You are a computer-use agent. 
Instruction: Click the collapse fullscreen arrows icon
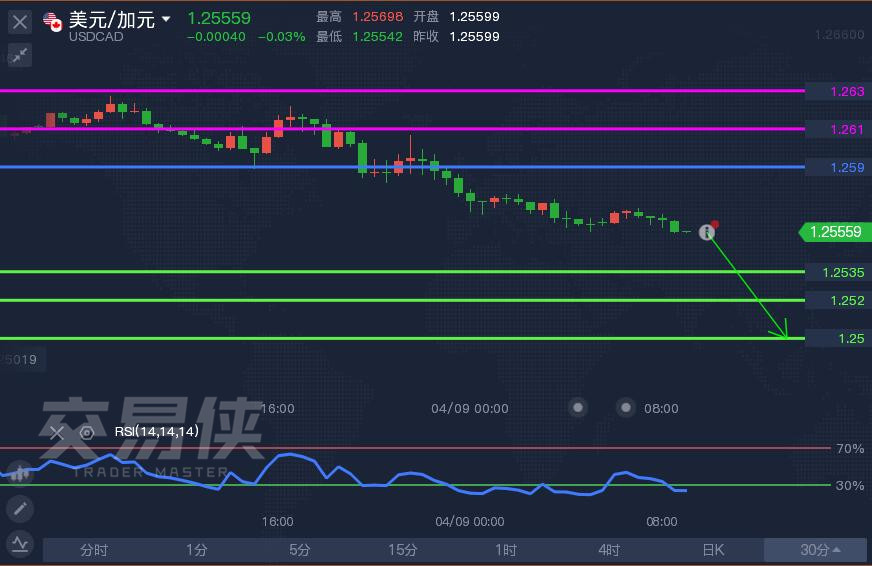tap(20, 55)
